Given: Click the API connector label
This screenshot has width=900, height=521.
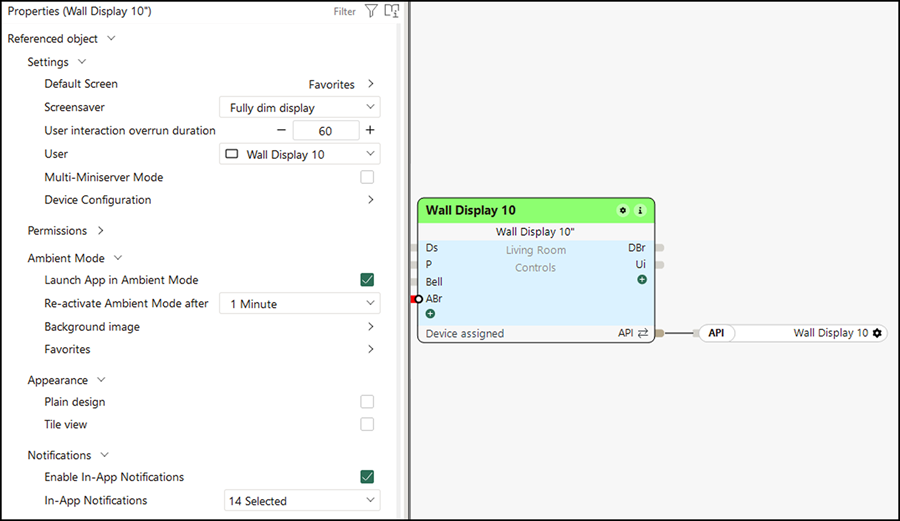Looking at the screenshot, I should coord(716,333).
